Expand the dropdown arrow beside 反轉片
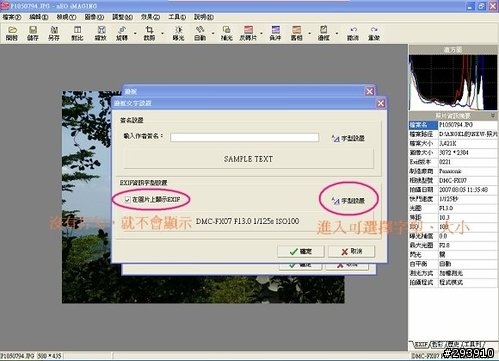Screen dimensions: 499x361 tap(261, 33)
